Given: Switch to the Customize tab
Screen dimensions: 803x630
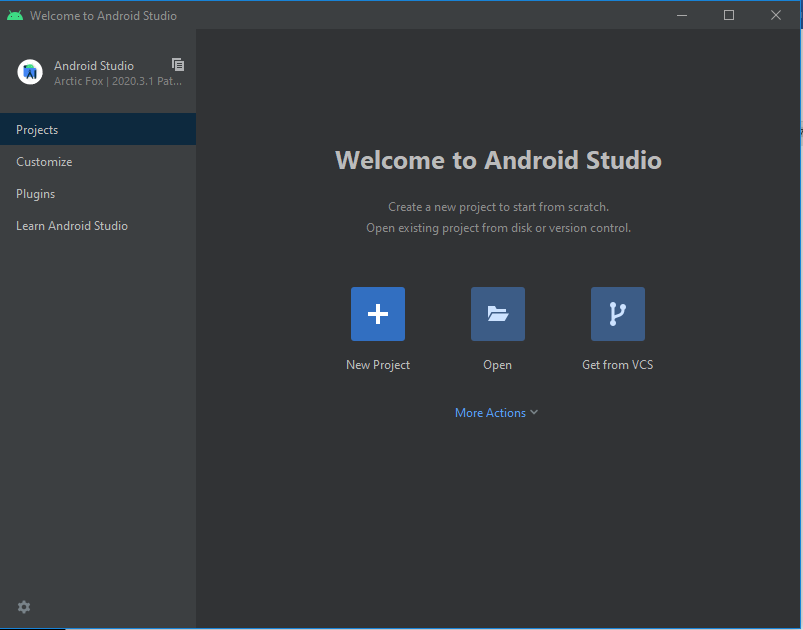Looking at the screenshot, I should point(44,162).
